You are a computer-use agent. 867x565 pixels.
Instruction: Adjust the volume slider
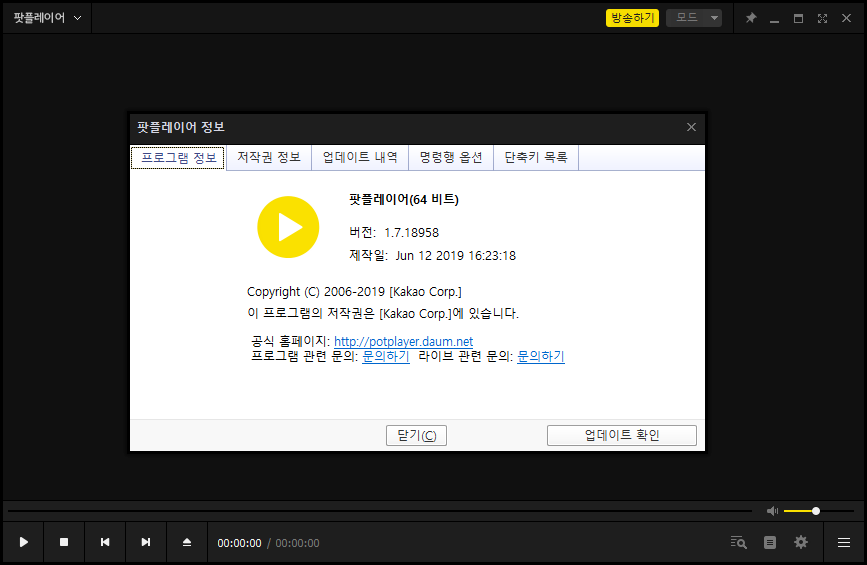click(819, 511)
